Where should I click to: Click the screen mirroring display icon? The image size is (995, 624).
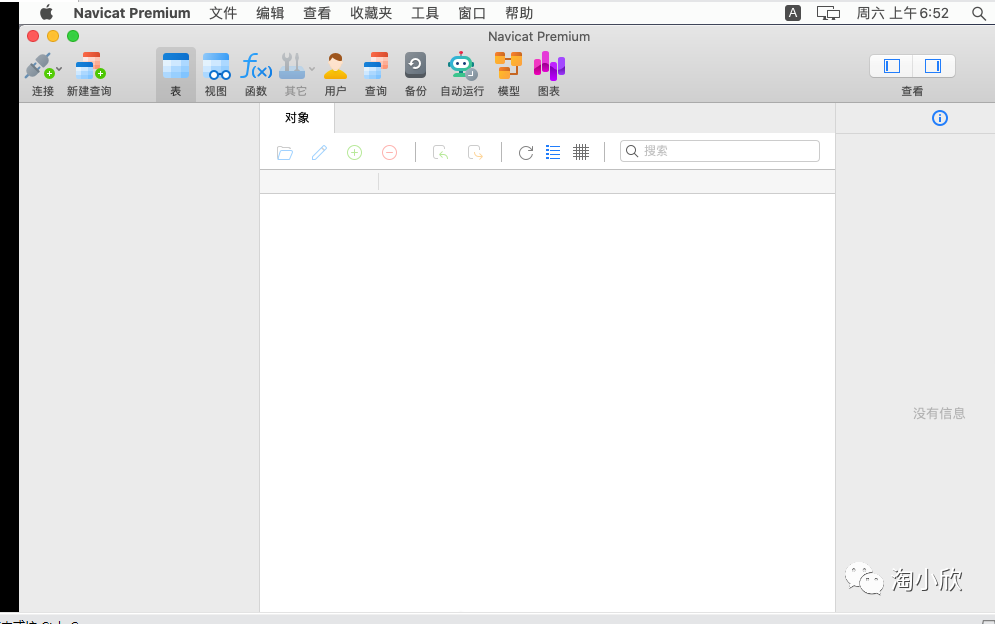tap(828, 13)
